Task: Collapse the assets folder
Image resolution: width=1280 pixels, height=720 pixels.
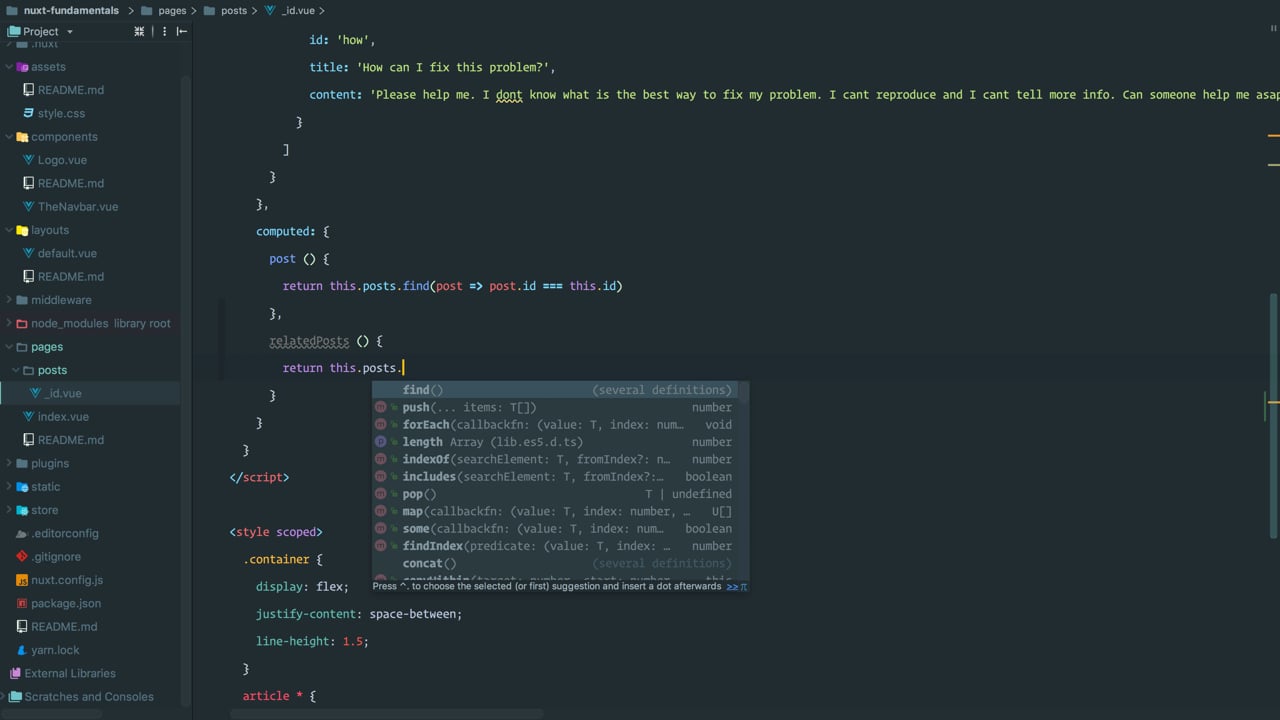Action: (9, 67)
